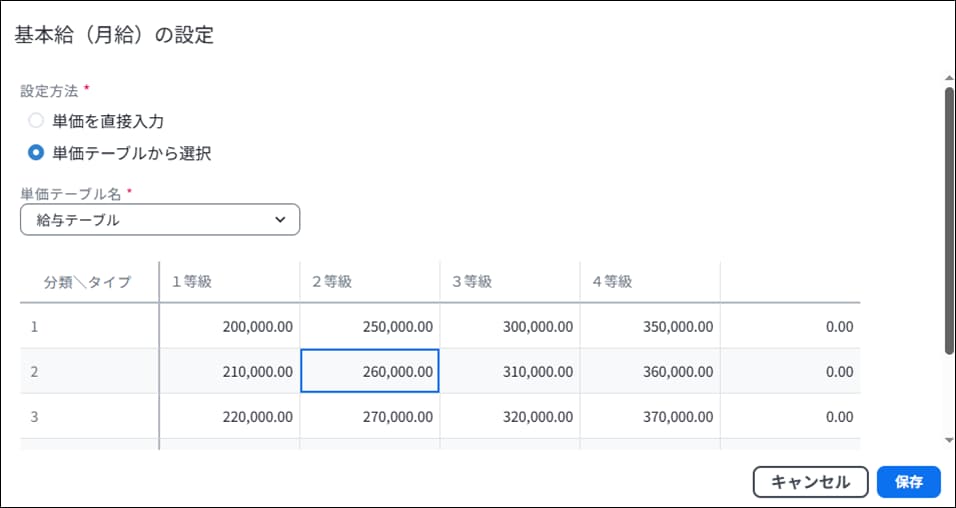The image size is (956, 508).
Task: Click the scrollbar up arrow
Action: [x=949, y=78]
